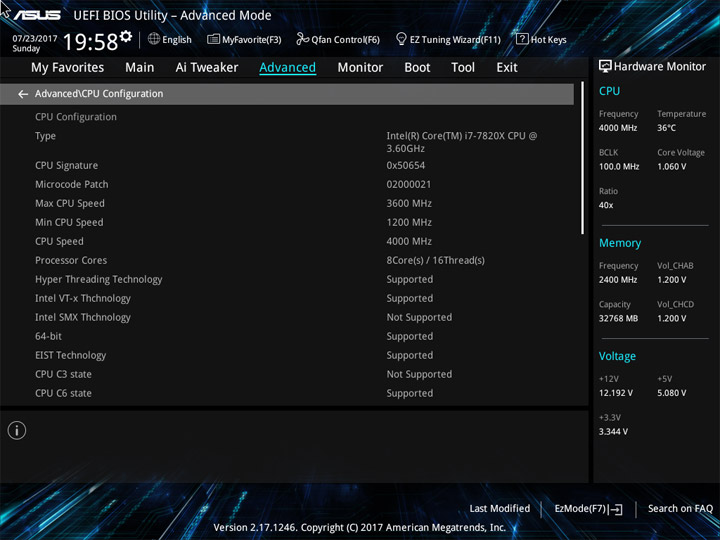Open the My Favorites tab
Viewport: 720px width, 540px height.
pyautogui.click(x=68, y=68)
